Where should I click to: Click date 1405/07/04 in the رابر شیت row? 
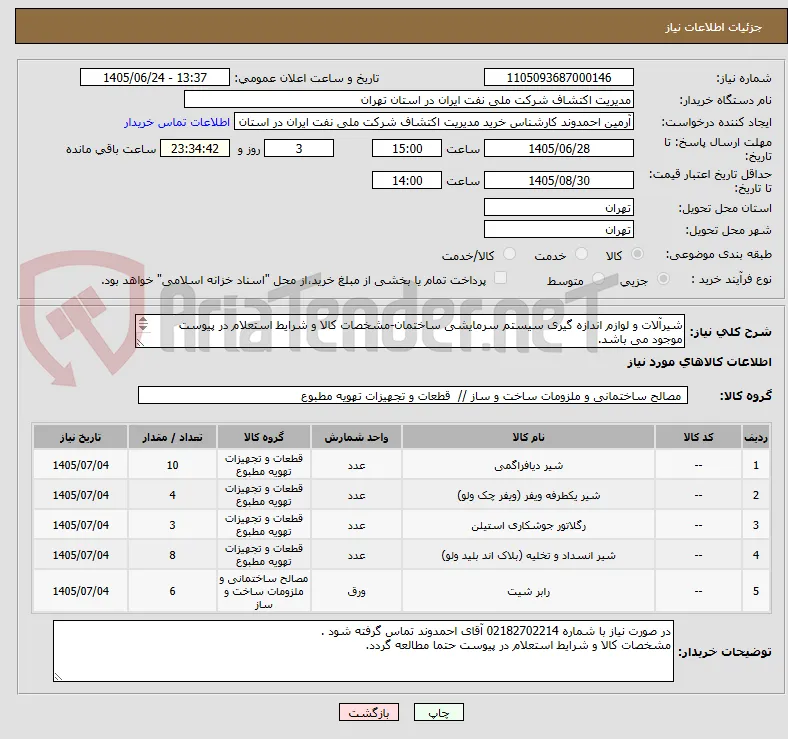tap(80, 591)
